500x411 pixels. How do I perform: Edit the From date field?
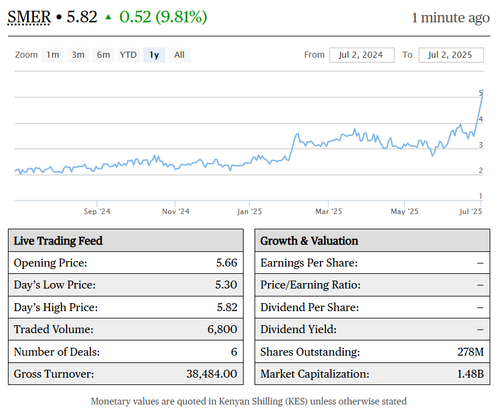tap(362, 55)
